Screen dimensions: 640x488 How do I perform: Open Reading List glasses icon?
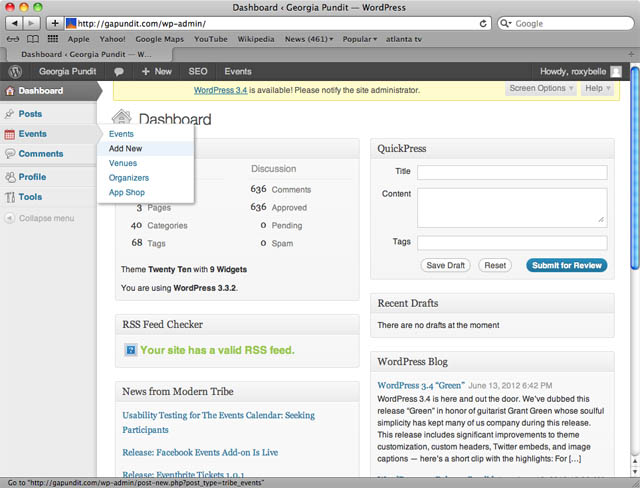(x=13, y=39)
